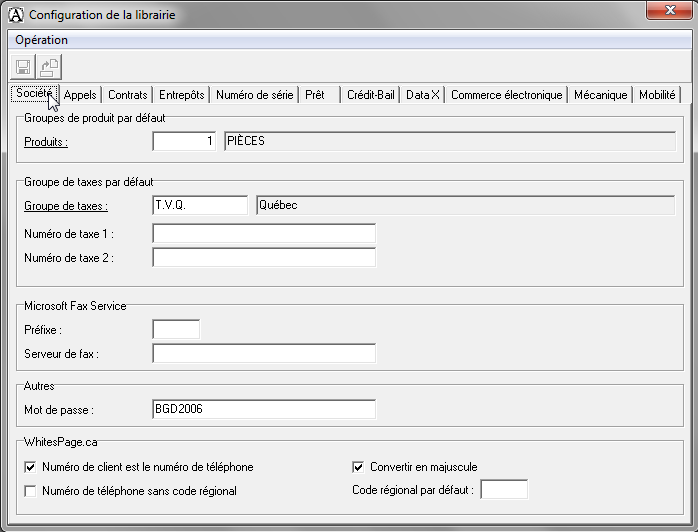The image size is (698, 532).
Task: Open the Contrats tab
Action: click(x=128, y=95)
